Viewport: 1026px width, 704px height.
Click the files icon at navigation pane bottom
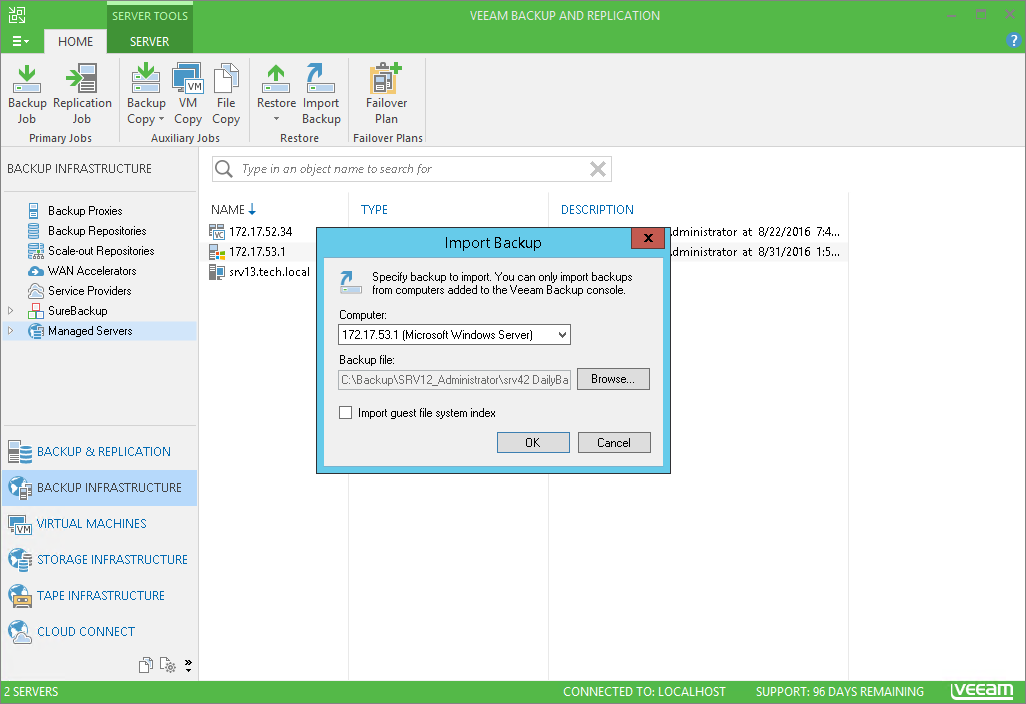(x=146, y=665)
